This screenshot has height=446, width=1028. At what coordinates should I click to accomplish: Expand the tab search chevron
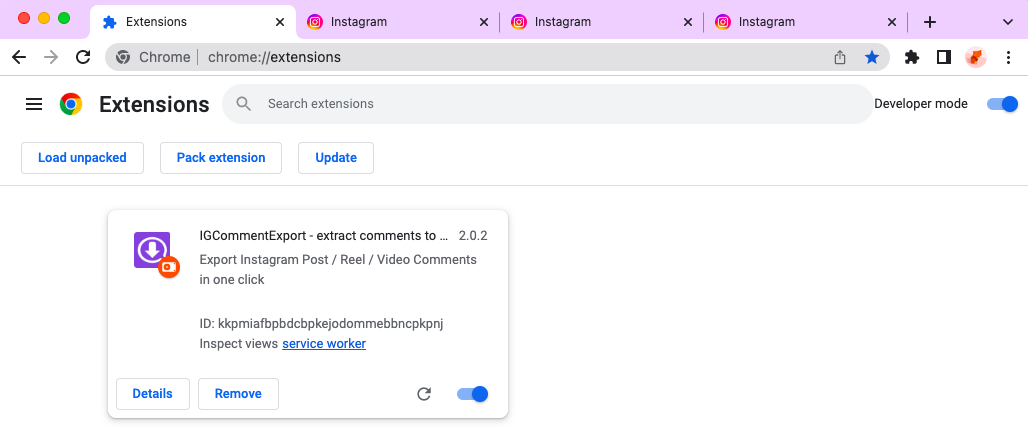[x=1008, y=22]
